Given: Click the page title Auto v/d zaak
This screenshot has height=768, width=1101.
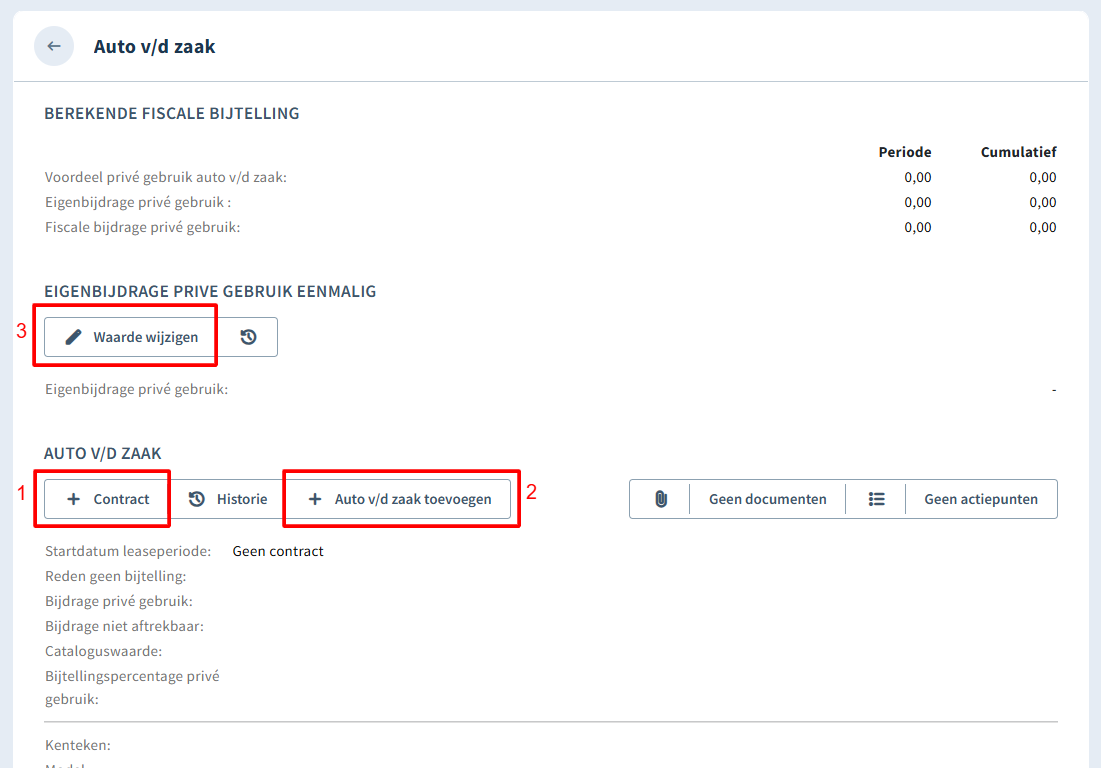Looking at the screenshot, I should pyautogui.click(x=154, y=46).
